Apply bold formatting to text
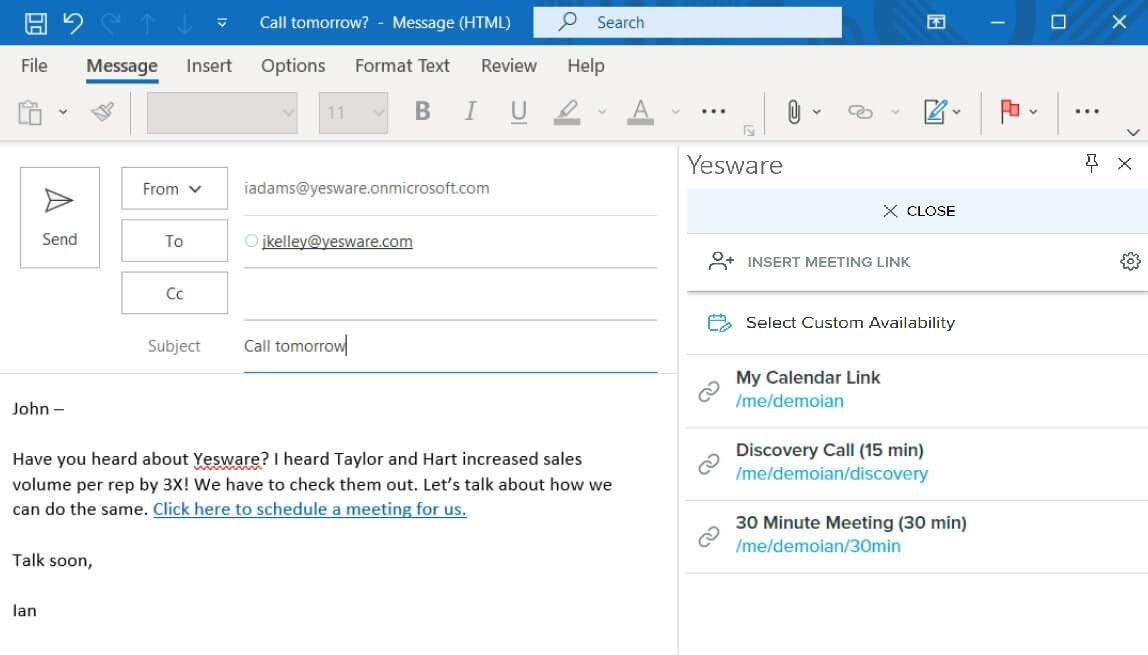This screenshot has width=1148, height=655. 421,111
